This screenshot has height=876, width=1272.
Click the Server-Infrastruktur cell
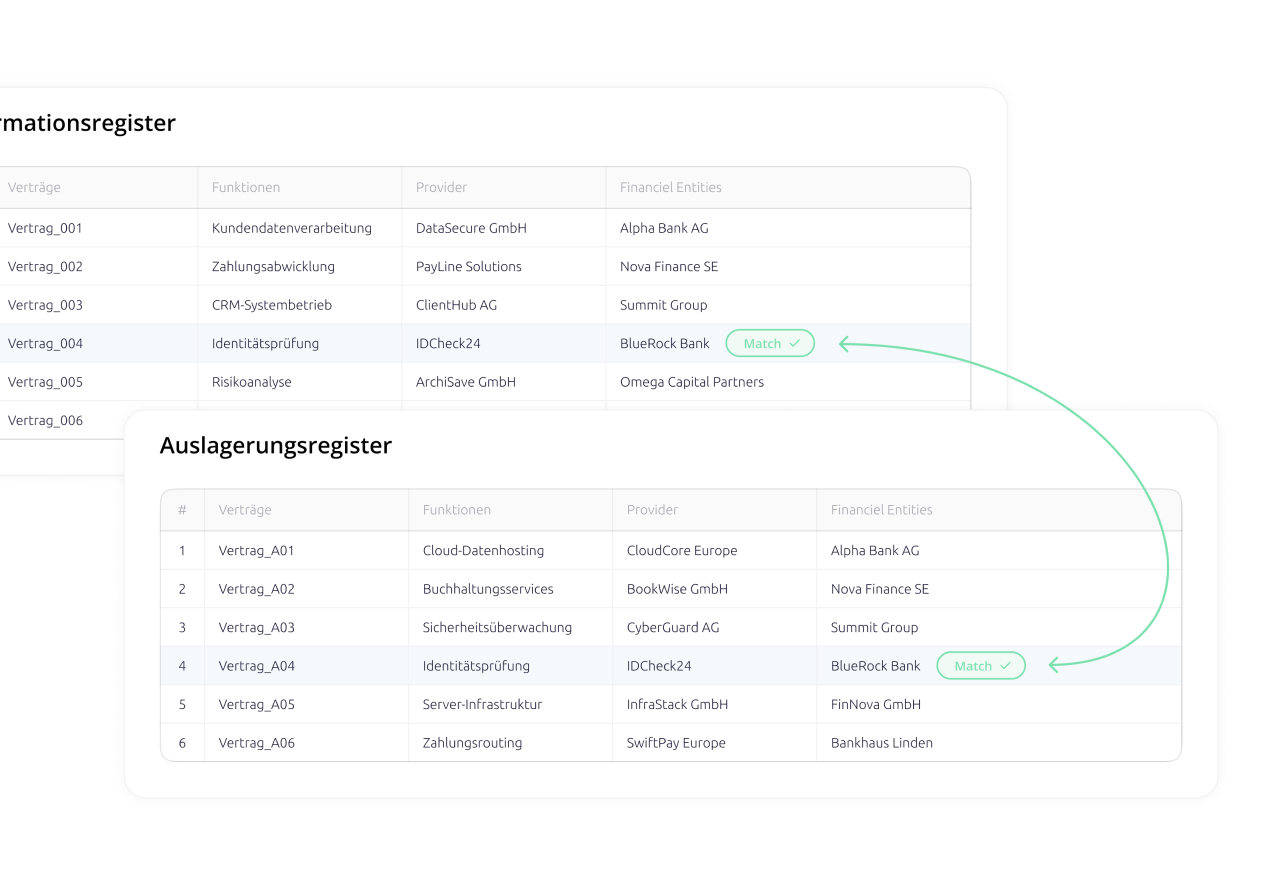[482, 705]
